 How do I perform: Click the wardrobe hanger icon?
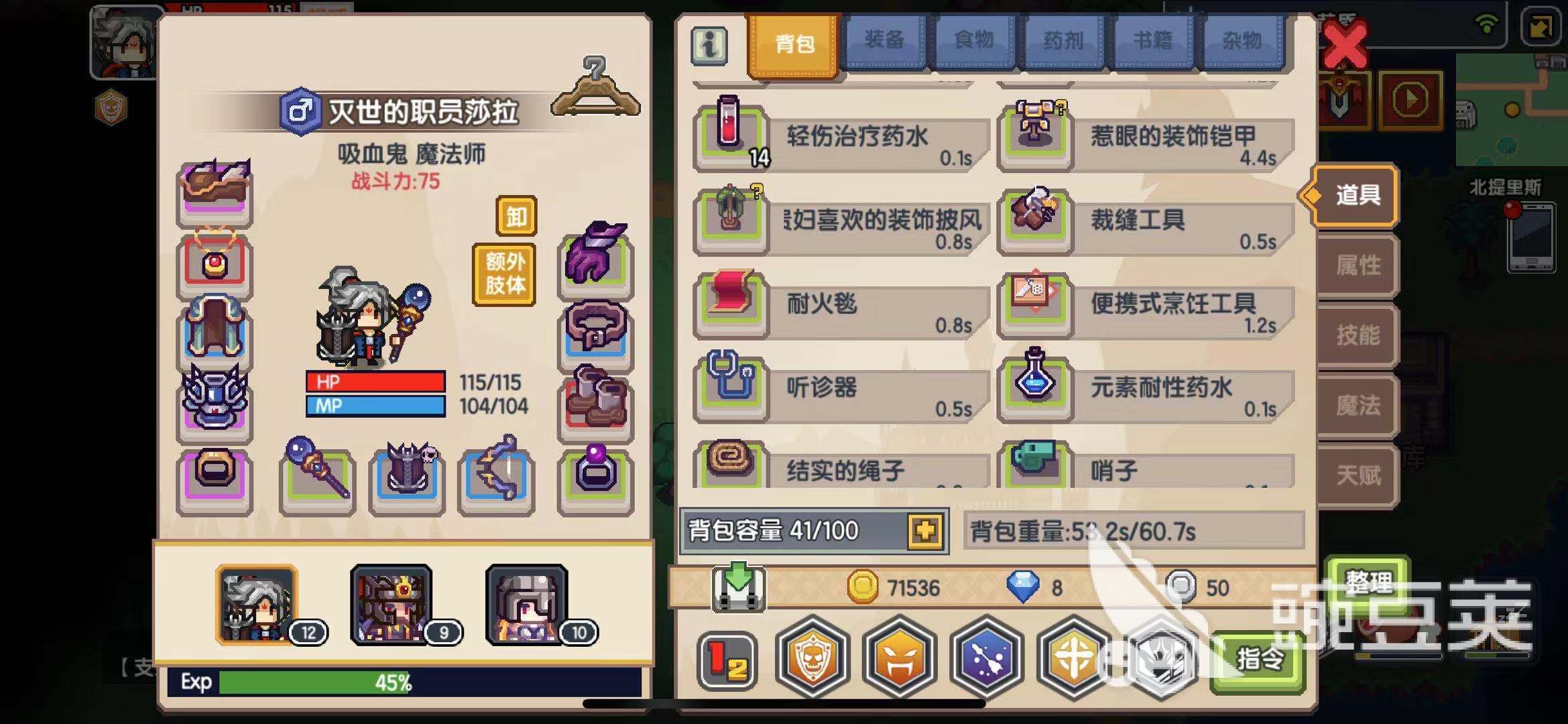(x=595, y=88)
